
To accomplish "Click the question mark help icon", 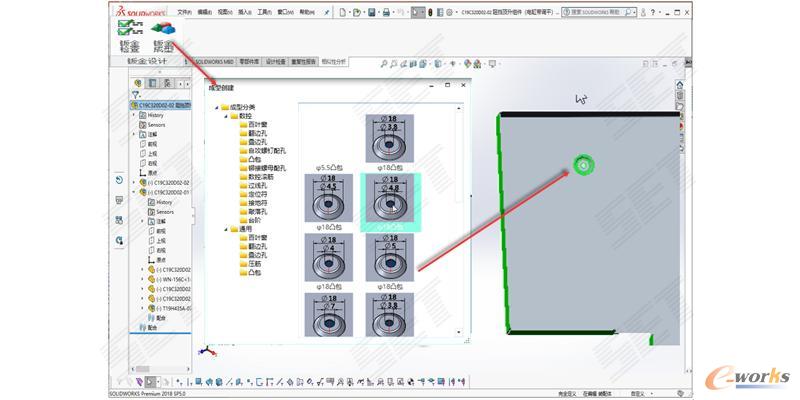I will [653, 12].
